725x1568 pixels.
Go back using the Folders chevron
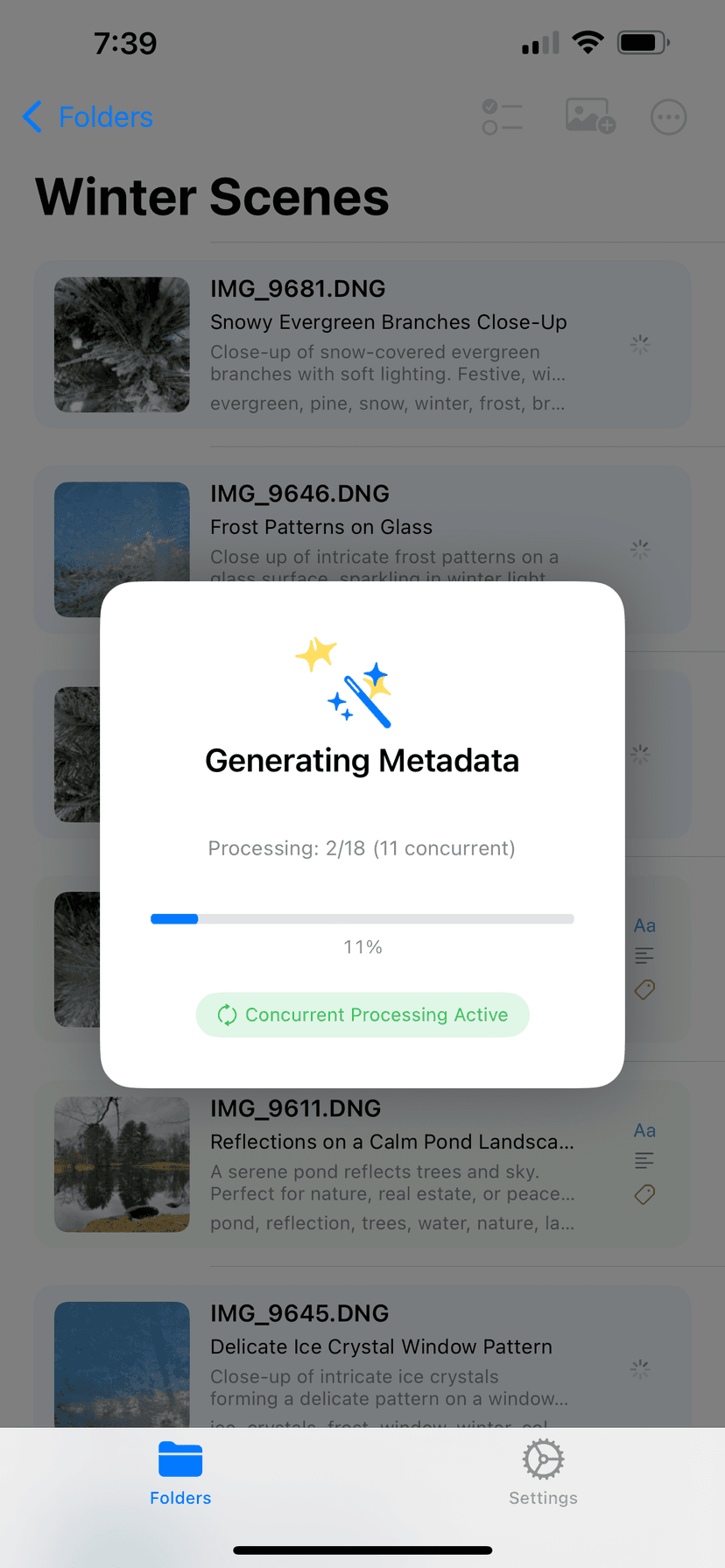88,117
